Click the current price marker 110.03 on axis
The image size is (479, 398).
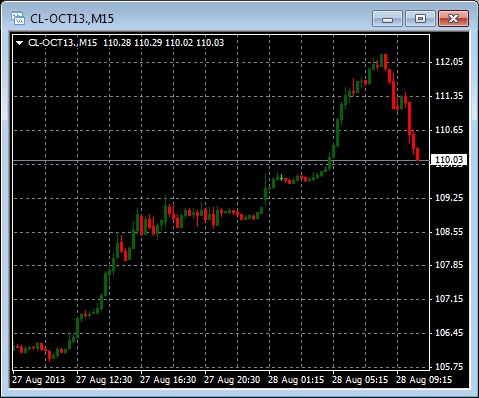click(449, 160)
